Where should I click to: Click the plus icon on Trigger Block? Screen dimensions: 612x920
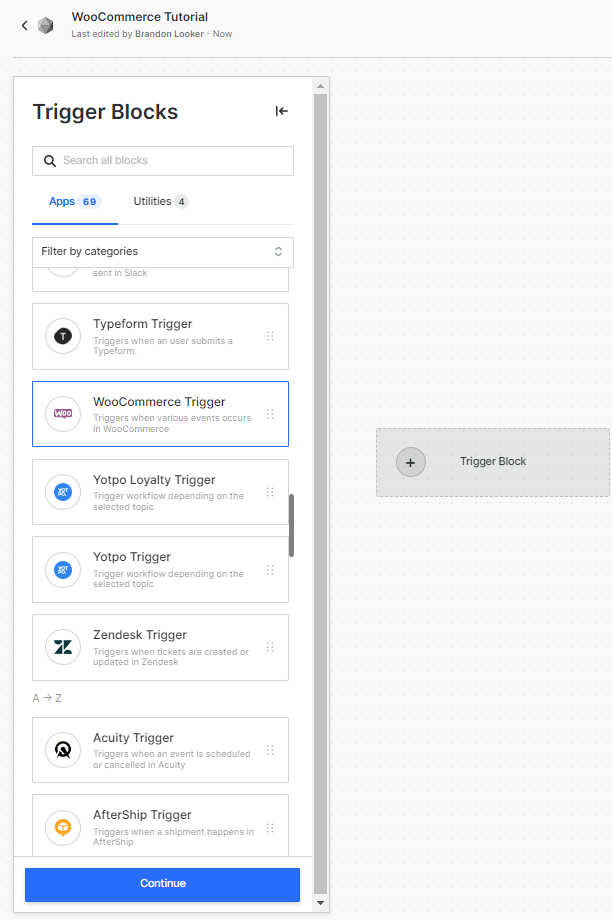[411, 462]
